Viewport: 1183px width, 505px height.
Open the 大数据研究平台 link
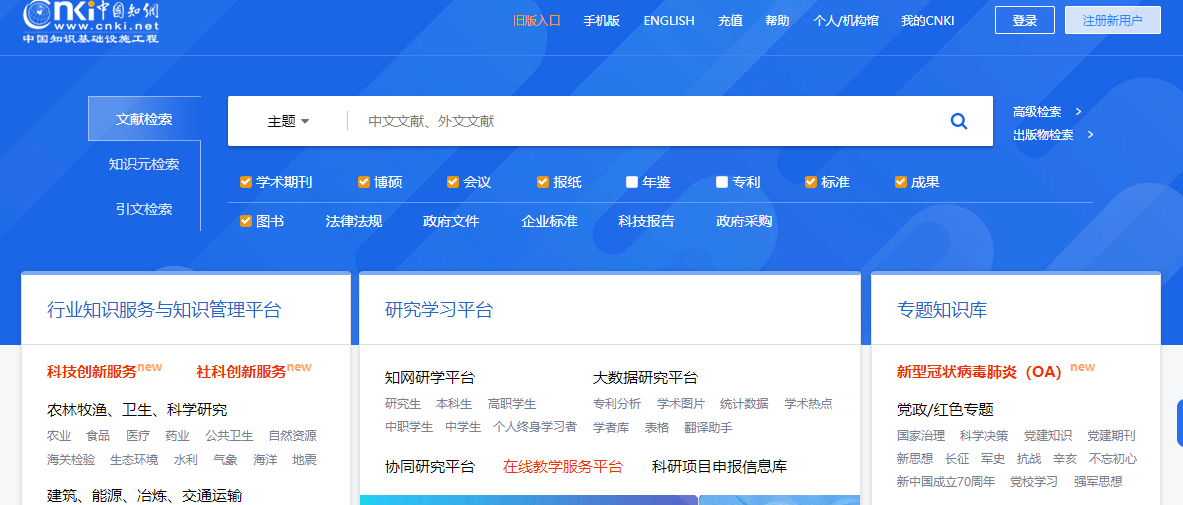click(x=645, y=377)
